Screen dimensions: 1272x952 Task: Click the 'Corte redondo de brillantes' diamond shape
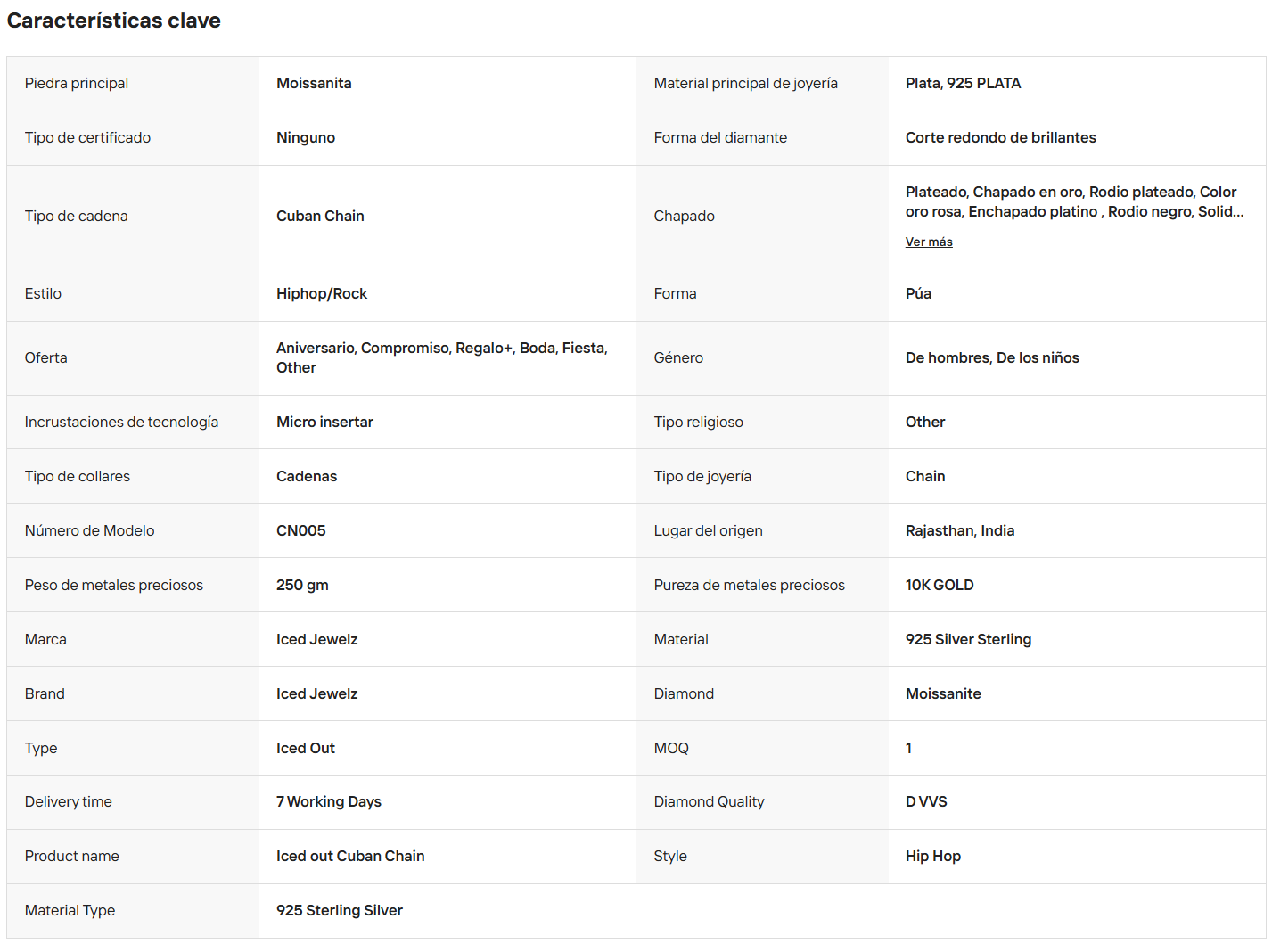tap(1001, 137)
